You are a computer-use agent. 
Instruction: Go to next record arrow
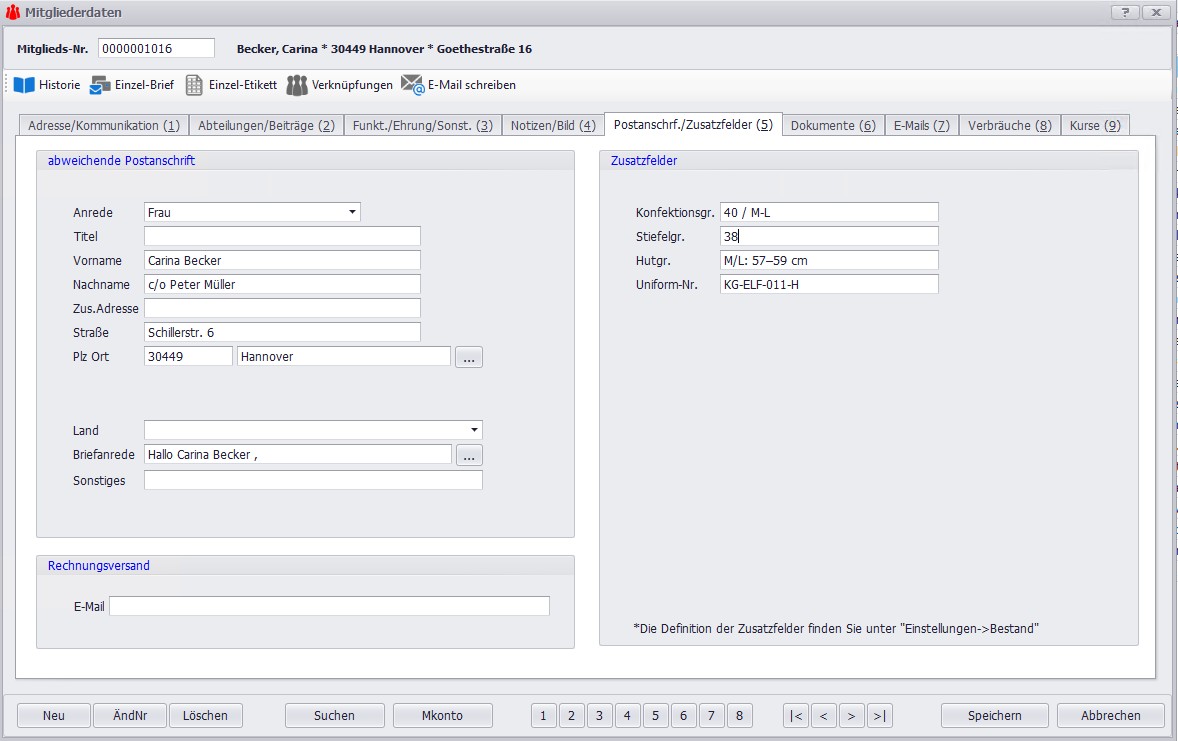[x=852, y=715]
